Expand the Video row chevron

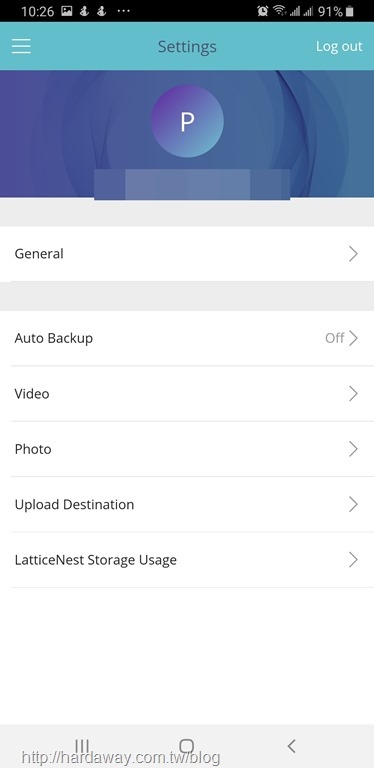click(x=353, y=393)
